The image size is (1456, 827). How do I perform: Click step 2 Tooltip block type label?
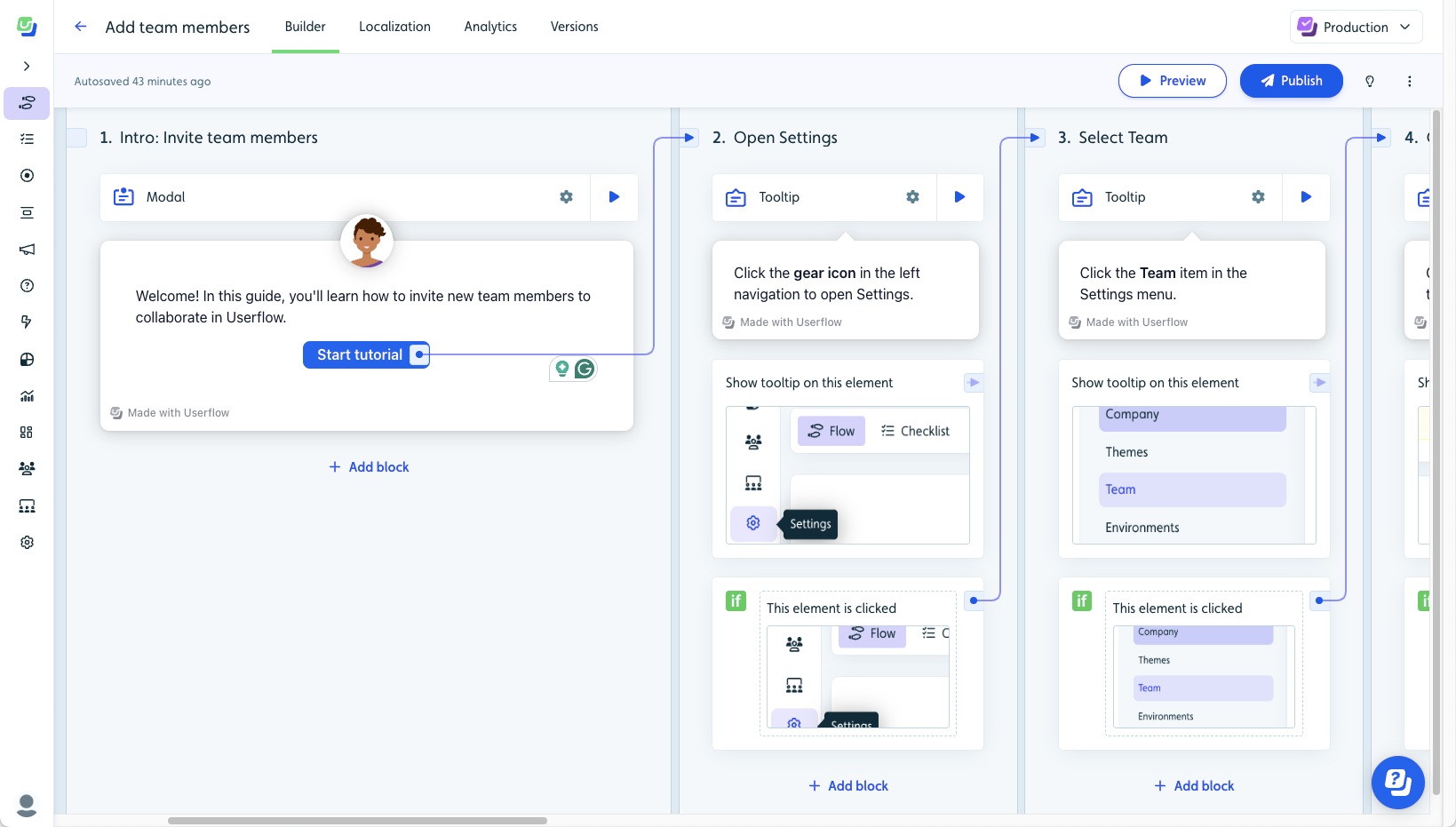tap(779, 197)
